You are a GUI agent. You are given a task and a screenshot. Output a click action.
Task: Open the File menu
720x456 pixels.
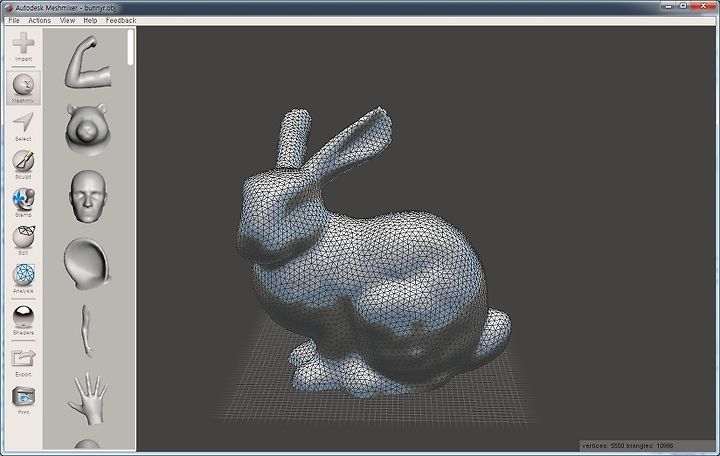click(14, 20)
